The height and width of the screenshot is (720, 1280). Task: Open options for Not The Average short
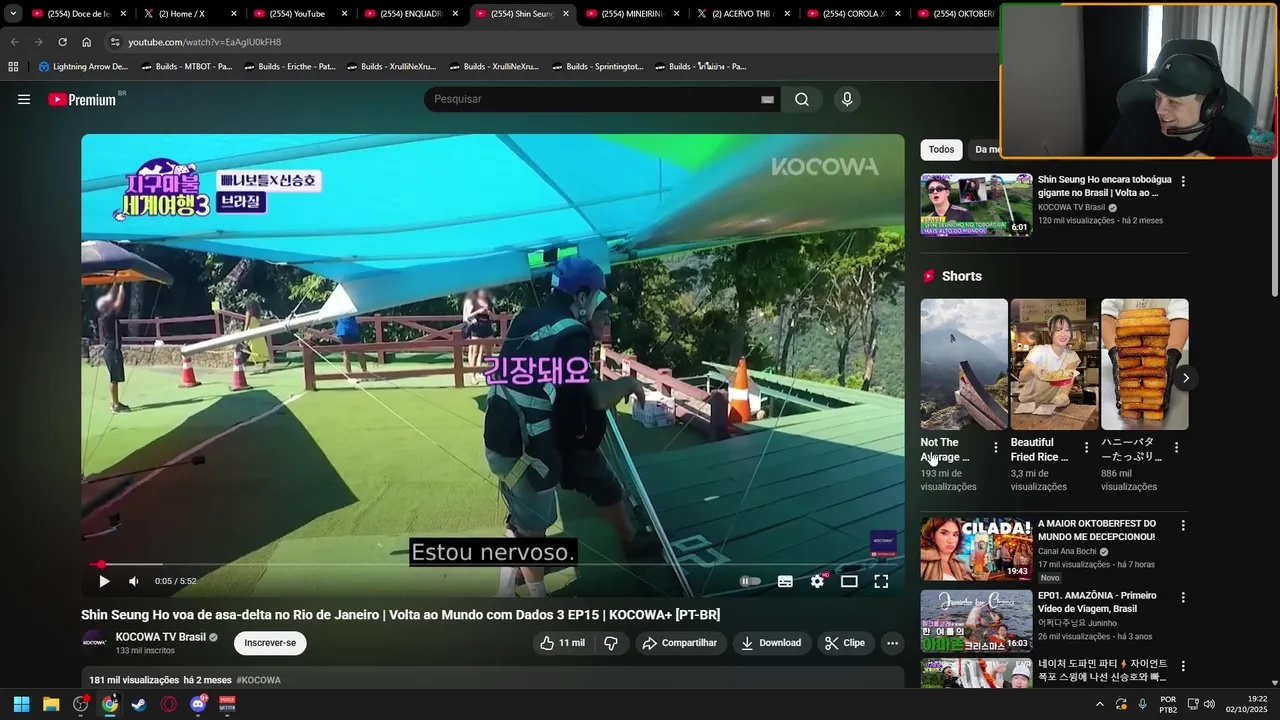point(995,448)
